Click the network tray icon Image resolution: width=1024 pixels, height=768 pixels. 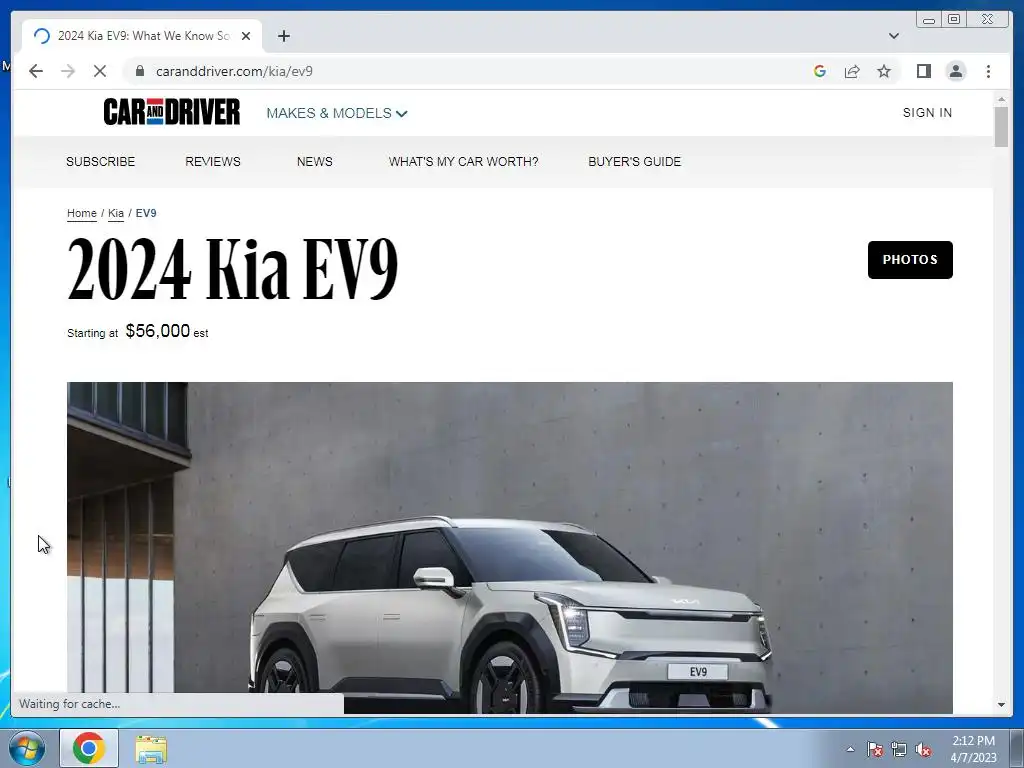click(x=899, y=750)
